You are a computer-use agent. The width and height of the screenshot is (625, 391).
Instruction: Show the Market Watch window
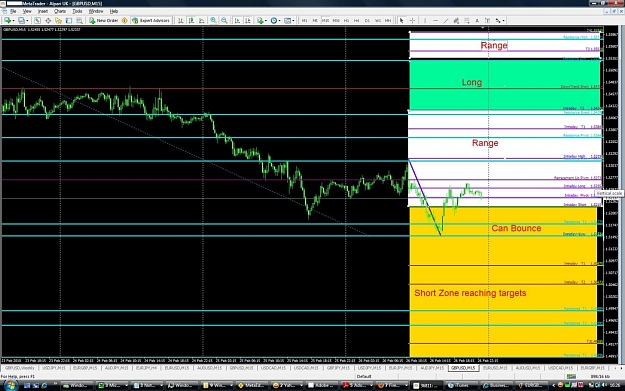pyautogui.click(x=37, y=20)
